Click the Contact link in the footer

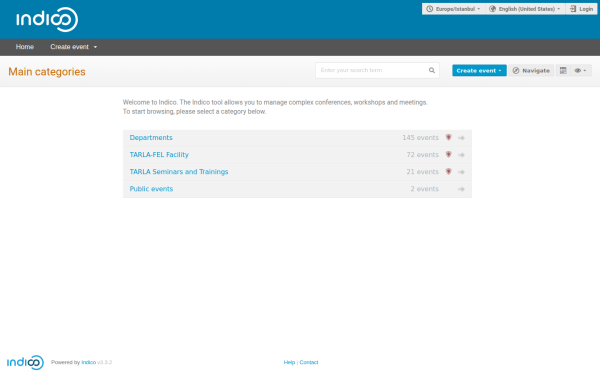[x=309, y=362]
